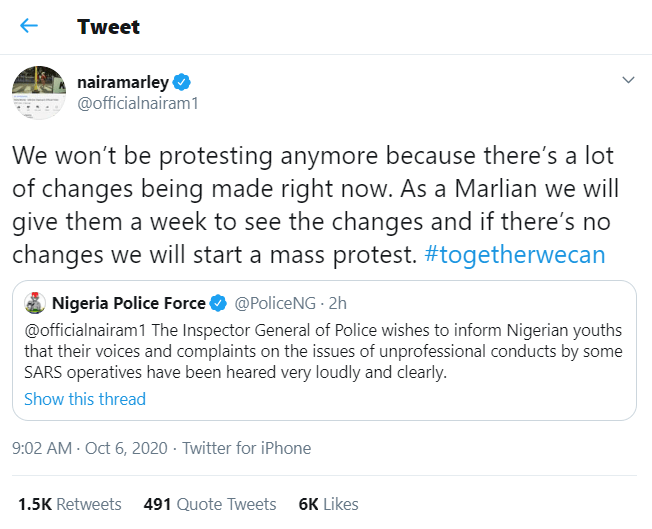Open Nigeria Police Force account name
This screenshot has width=652, height=529.
tap(128, 303)
